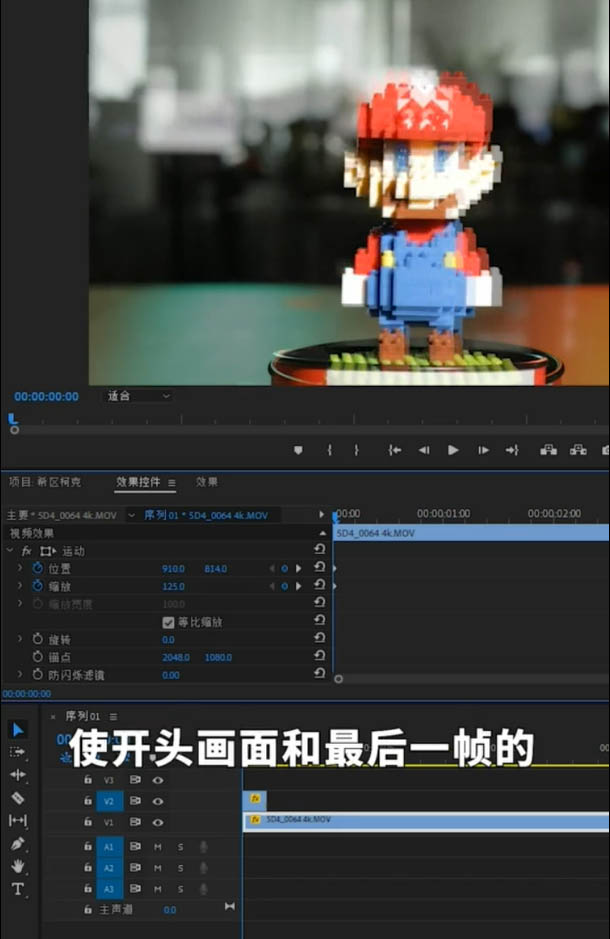Select the 效果控件 tab
This screenshot has height=939, width=610.
coord(138,482)
